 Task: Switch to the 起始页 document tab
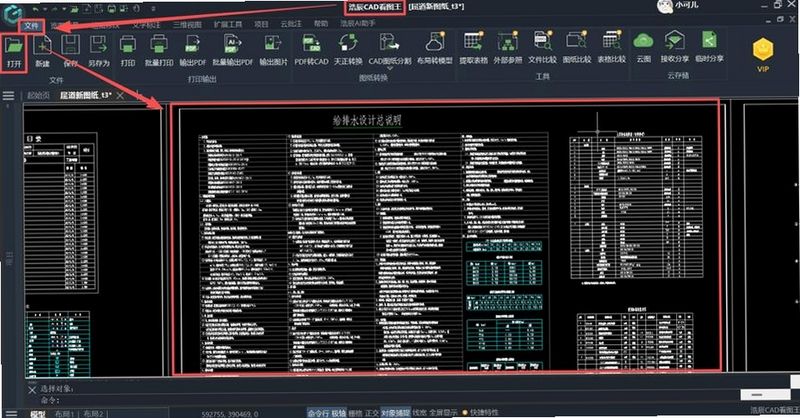tap(38, 95)
